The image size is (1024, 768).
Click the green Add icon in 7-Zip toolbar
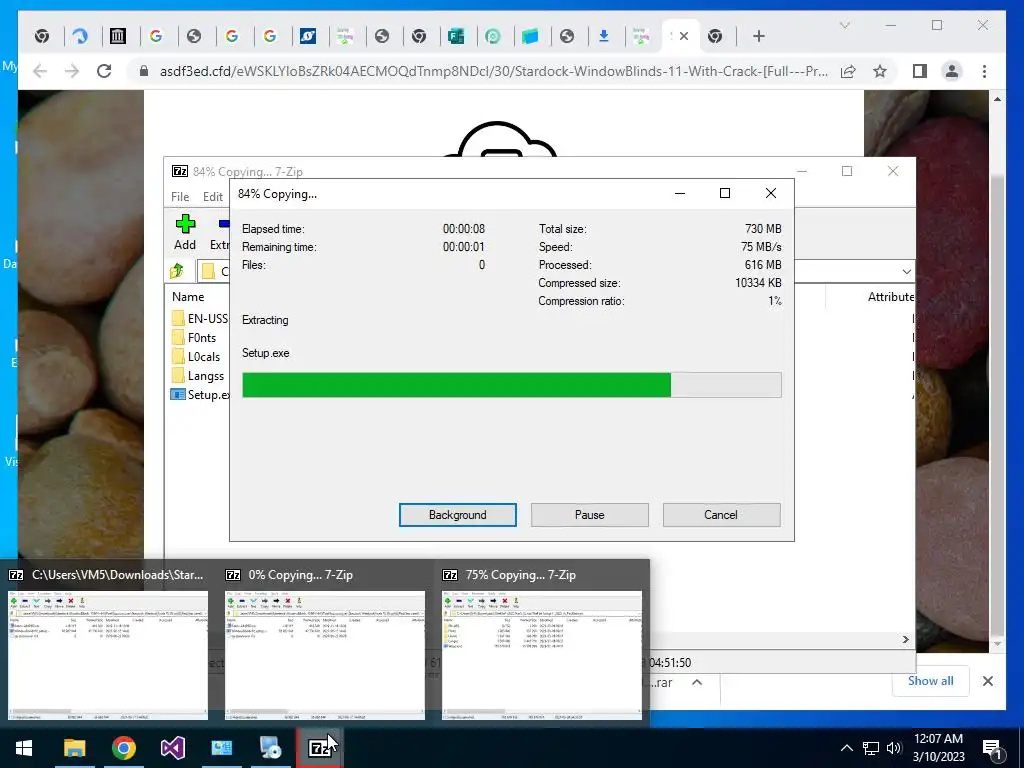(x=185, y=225)
